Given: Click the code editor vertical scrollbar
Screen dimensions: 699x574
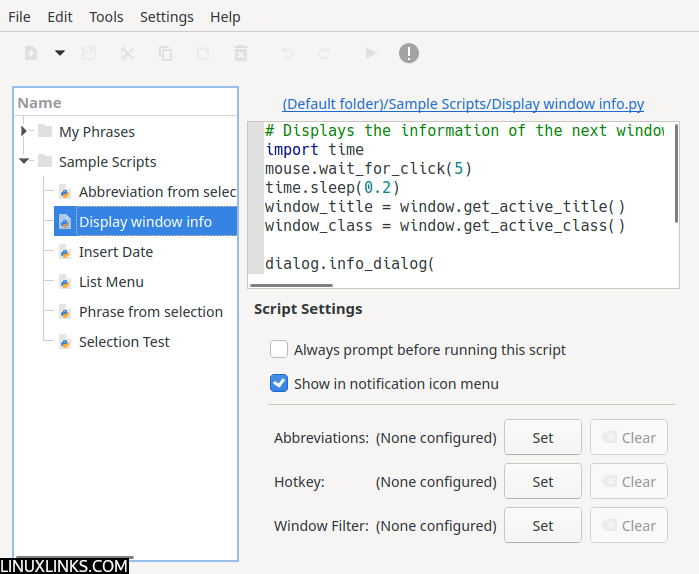Looking at the screenshot, I should click(676, 174).
